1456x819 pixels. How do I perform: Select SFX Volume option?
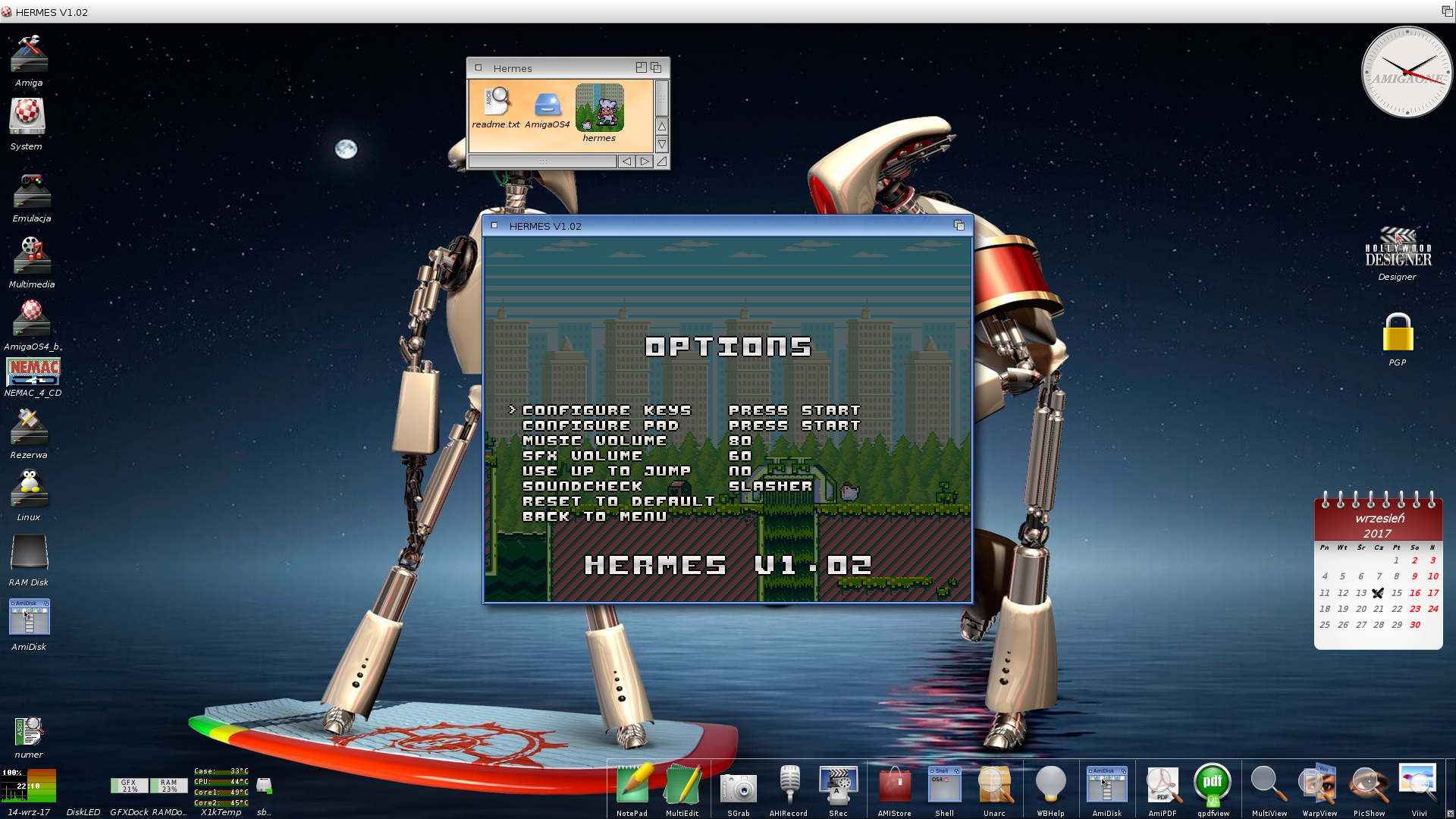[x=582, y=456]
